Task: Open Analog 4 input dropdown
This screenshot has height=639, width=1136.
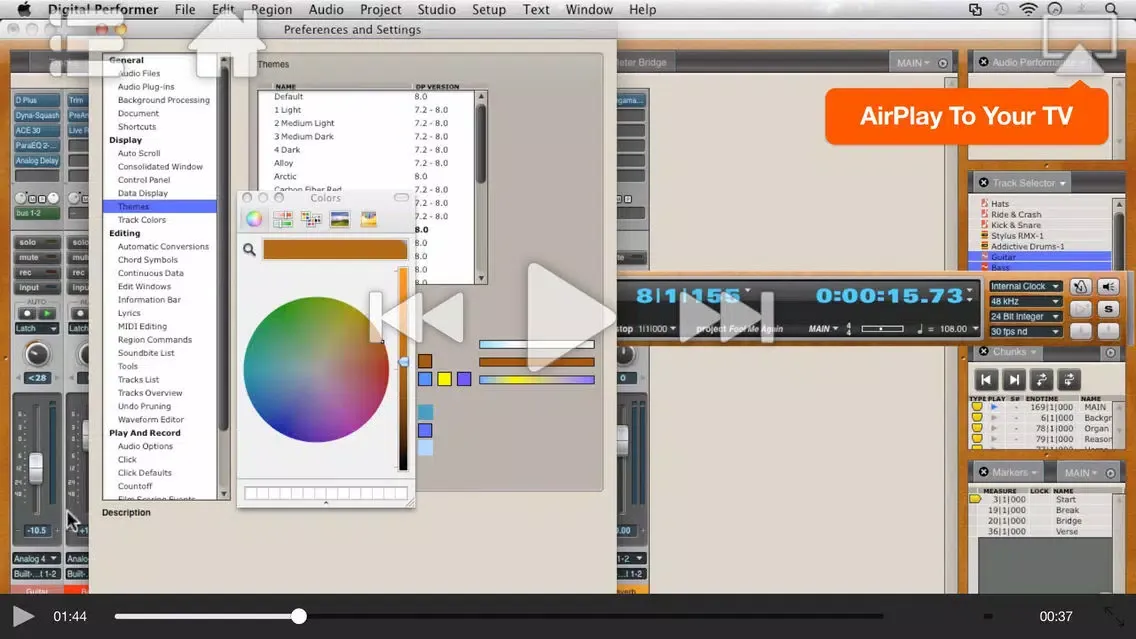Action: pyautogui.click(x=36, y=559)
